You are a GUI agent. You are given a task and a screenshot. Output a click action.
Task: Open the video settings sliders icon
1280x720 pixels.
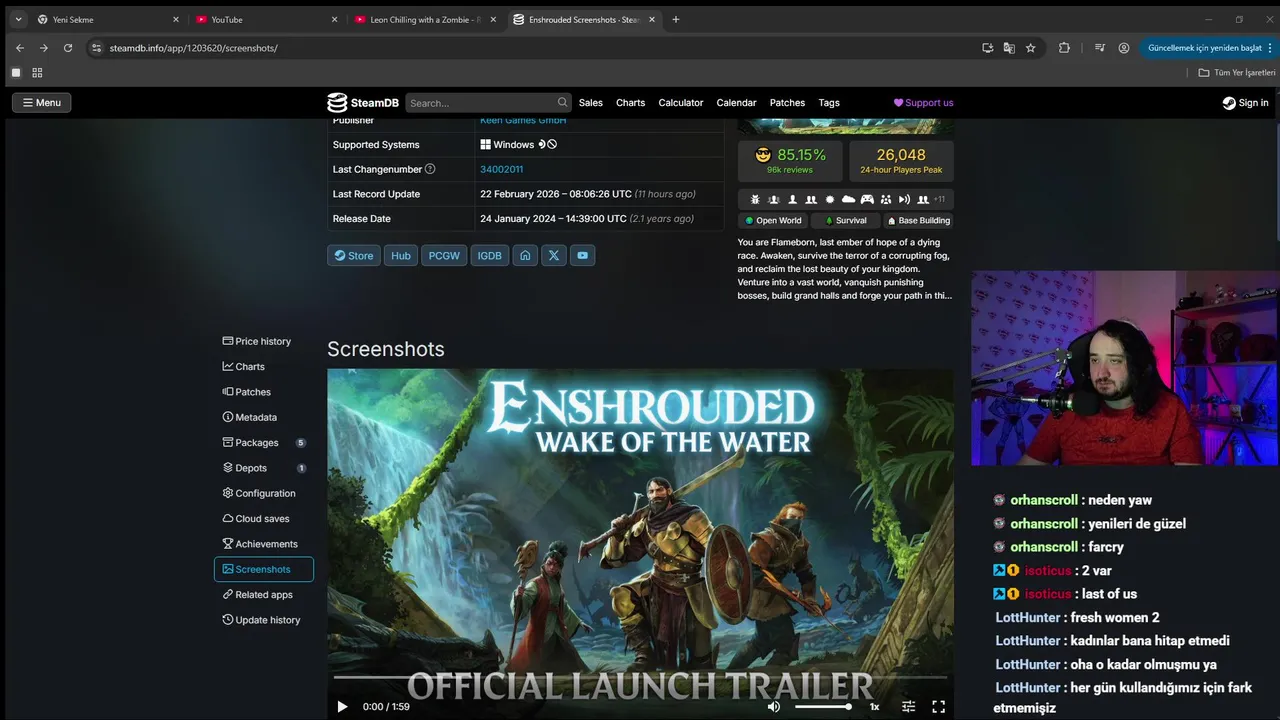point(908,706)
